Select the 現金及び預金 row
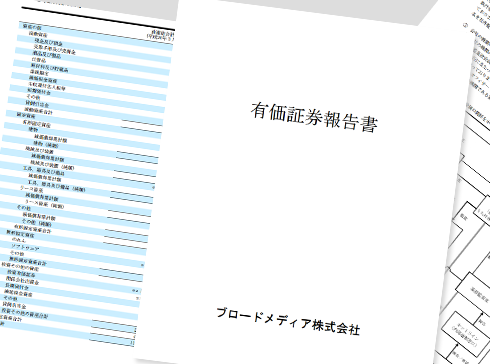The width and height of the screenshot is (490, 364). [48, 42]
